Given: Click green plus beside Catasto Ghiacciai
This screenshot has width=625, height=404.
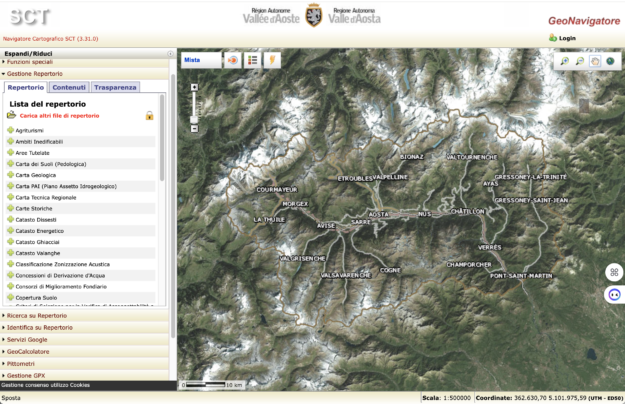Looking at the screenshot, I should tap(11, 241).
